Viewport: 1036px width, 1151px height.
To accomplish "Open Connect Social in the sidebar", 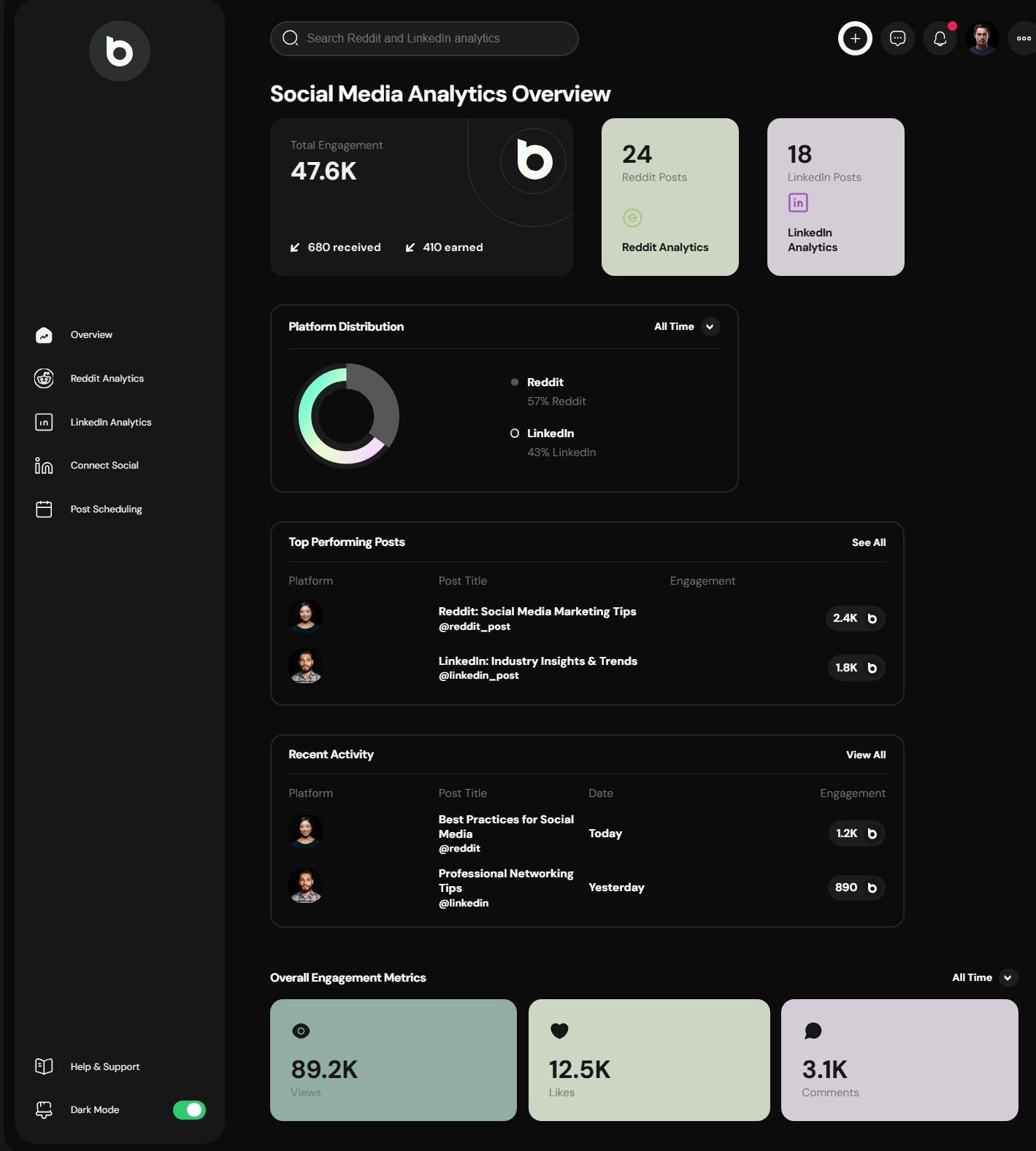I will (104, 466).
